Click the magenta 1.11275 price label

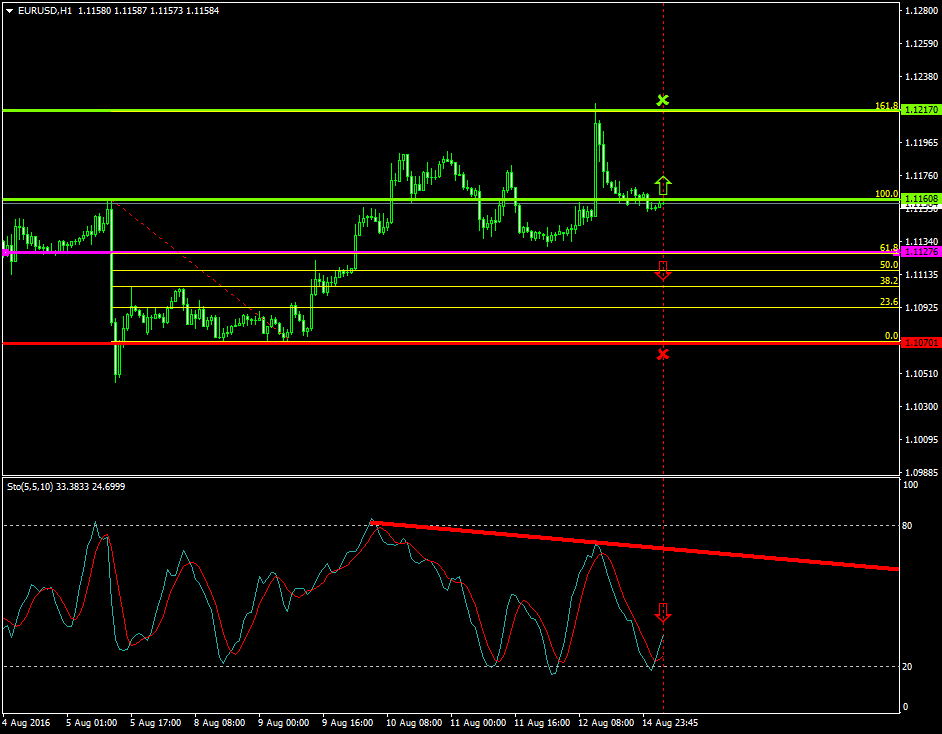919,252
